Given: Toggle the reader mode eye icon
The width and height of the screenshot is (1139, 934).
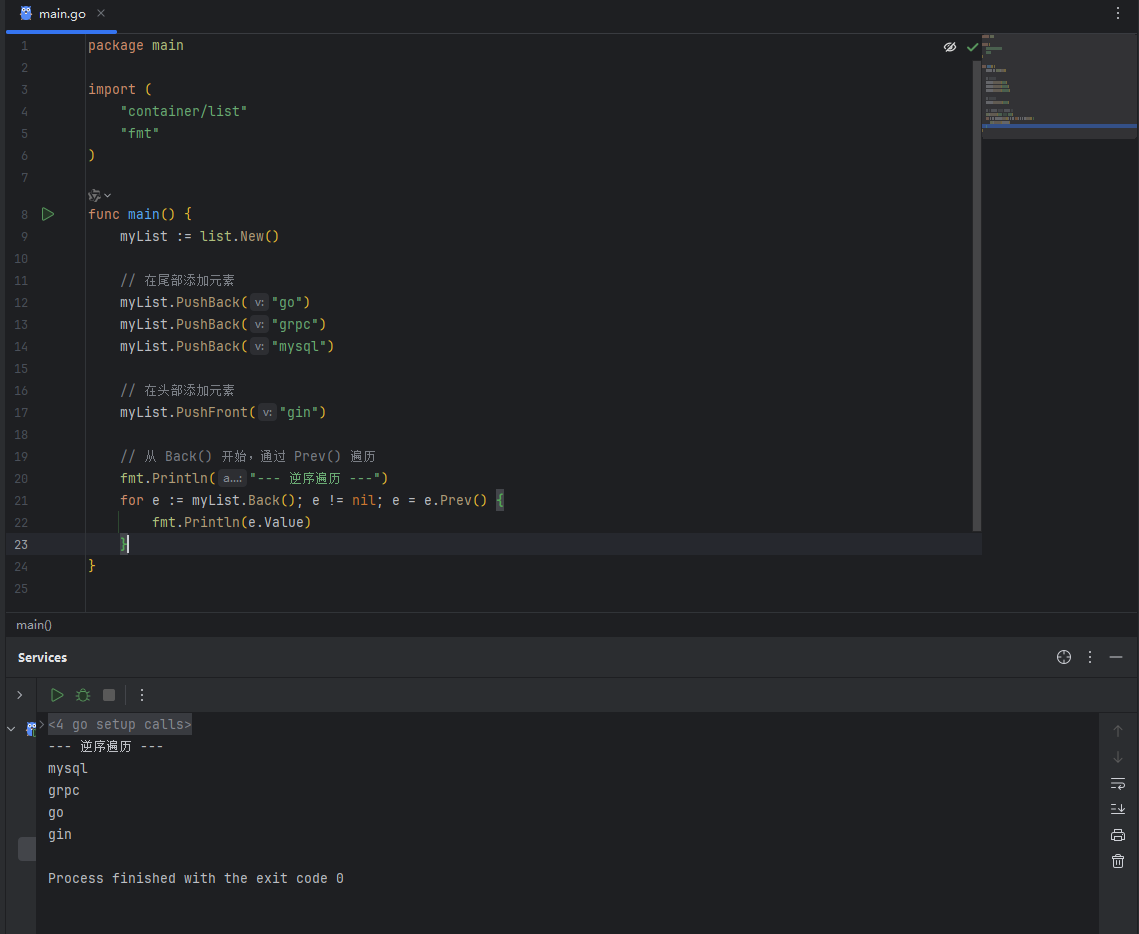Looking at the screenshot, I should pyautogui.click(x=949, y=47).
